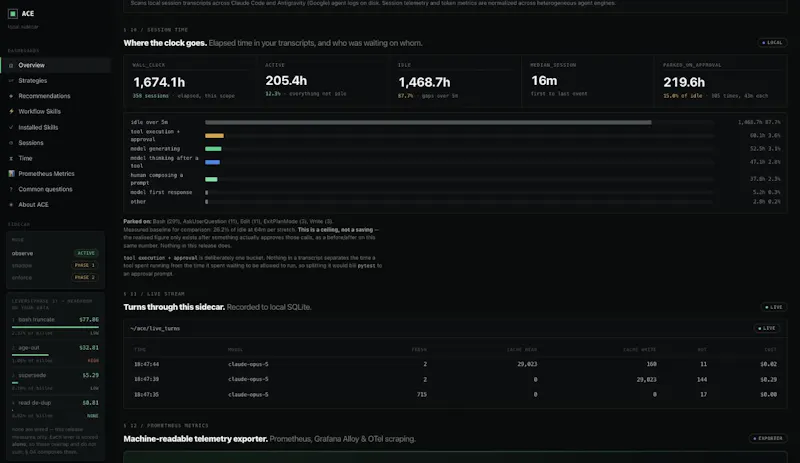
Task: Click the Workflow Skills lightning icon
Action: (x=11, y=111)
